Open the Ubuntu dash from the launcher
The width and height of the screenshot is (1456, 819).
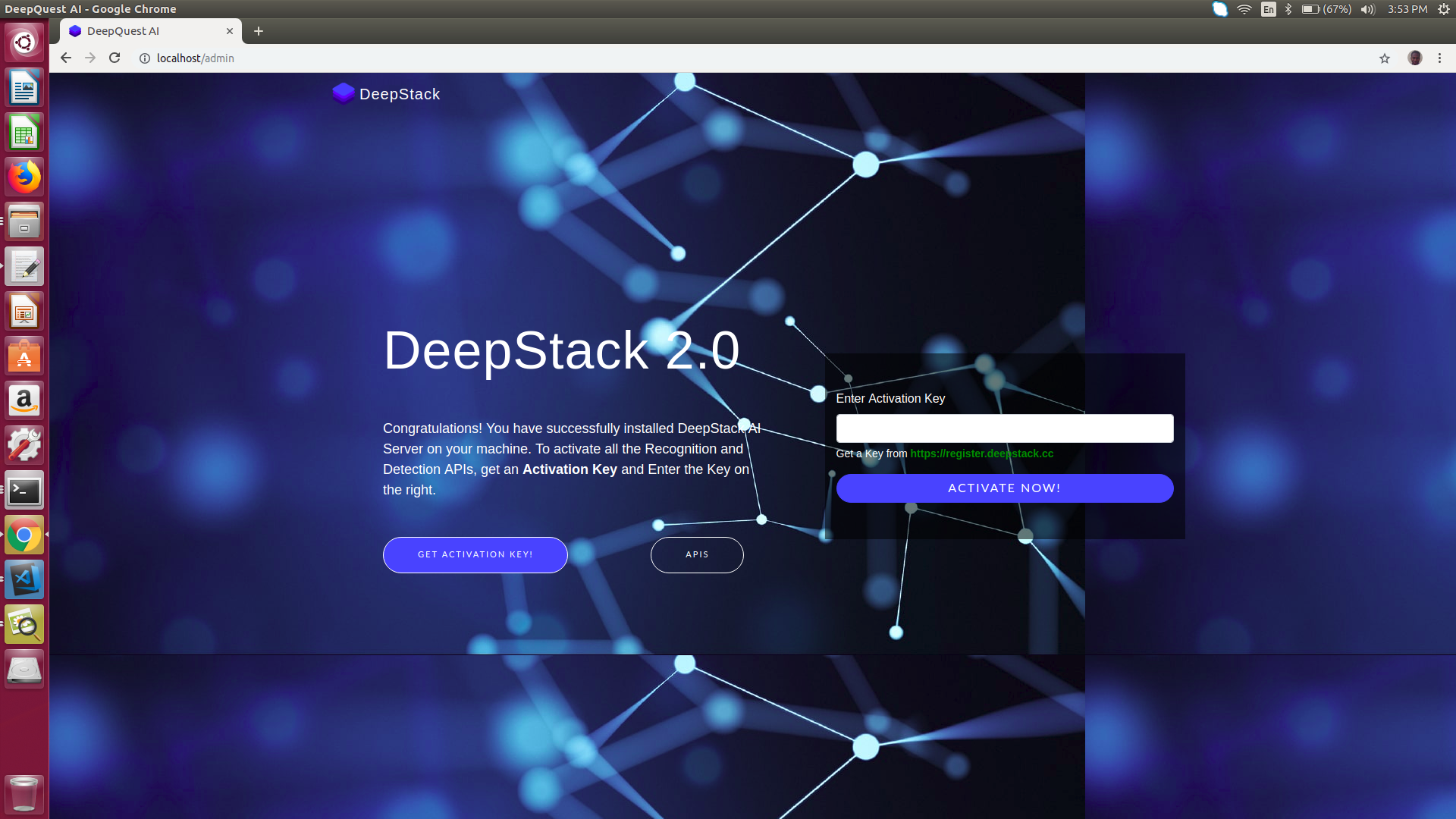coord(24,42)
